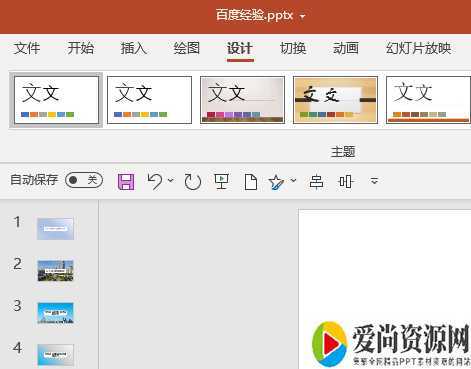471x369 pixels.
Task: Select slide 2 thumbnail
Action: click(55, 271)
